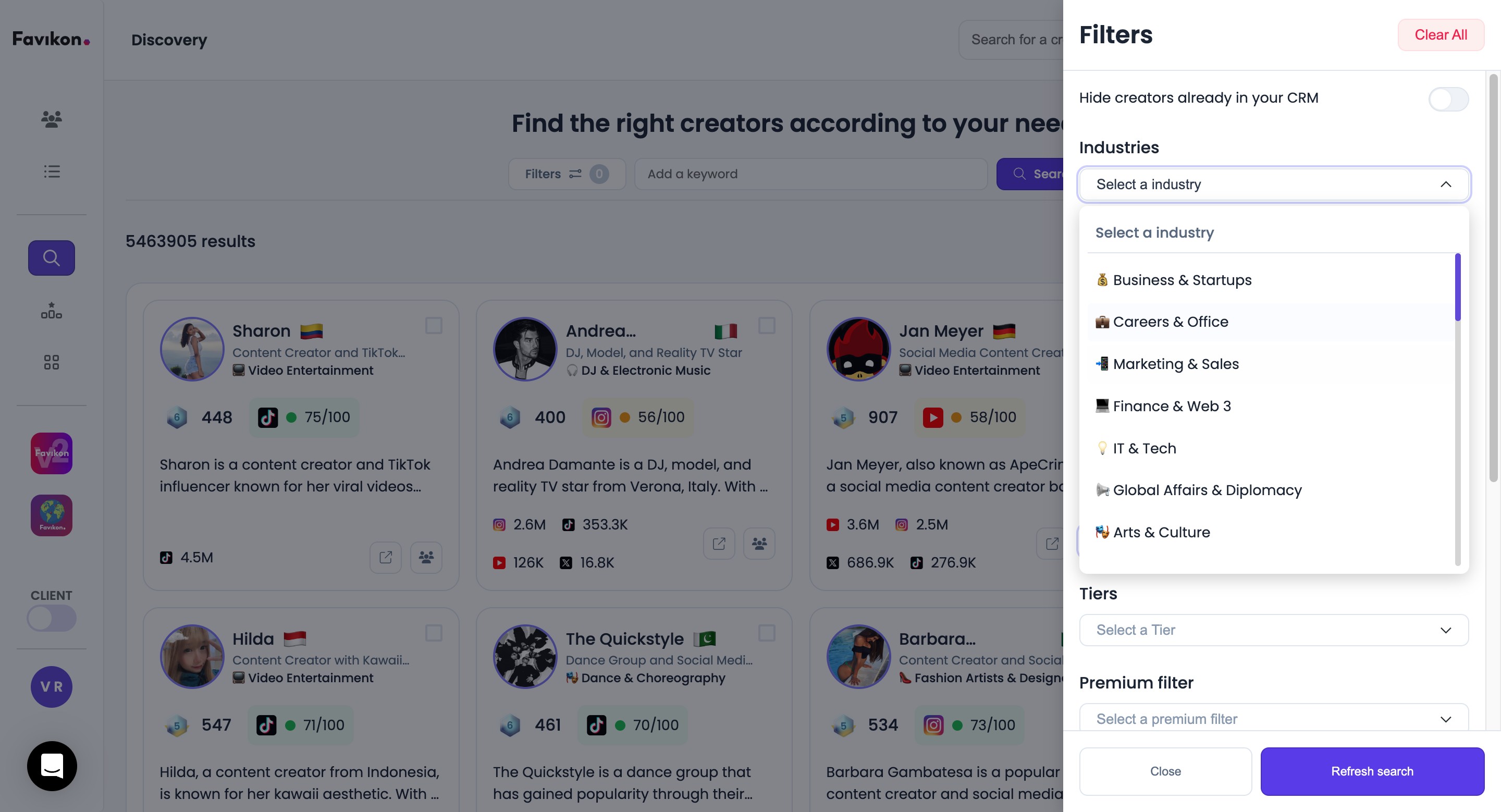The image size is (1501, 812).
Task: Click the Refresh search button
Action: tap(1372, 771)
